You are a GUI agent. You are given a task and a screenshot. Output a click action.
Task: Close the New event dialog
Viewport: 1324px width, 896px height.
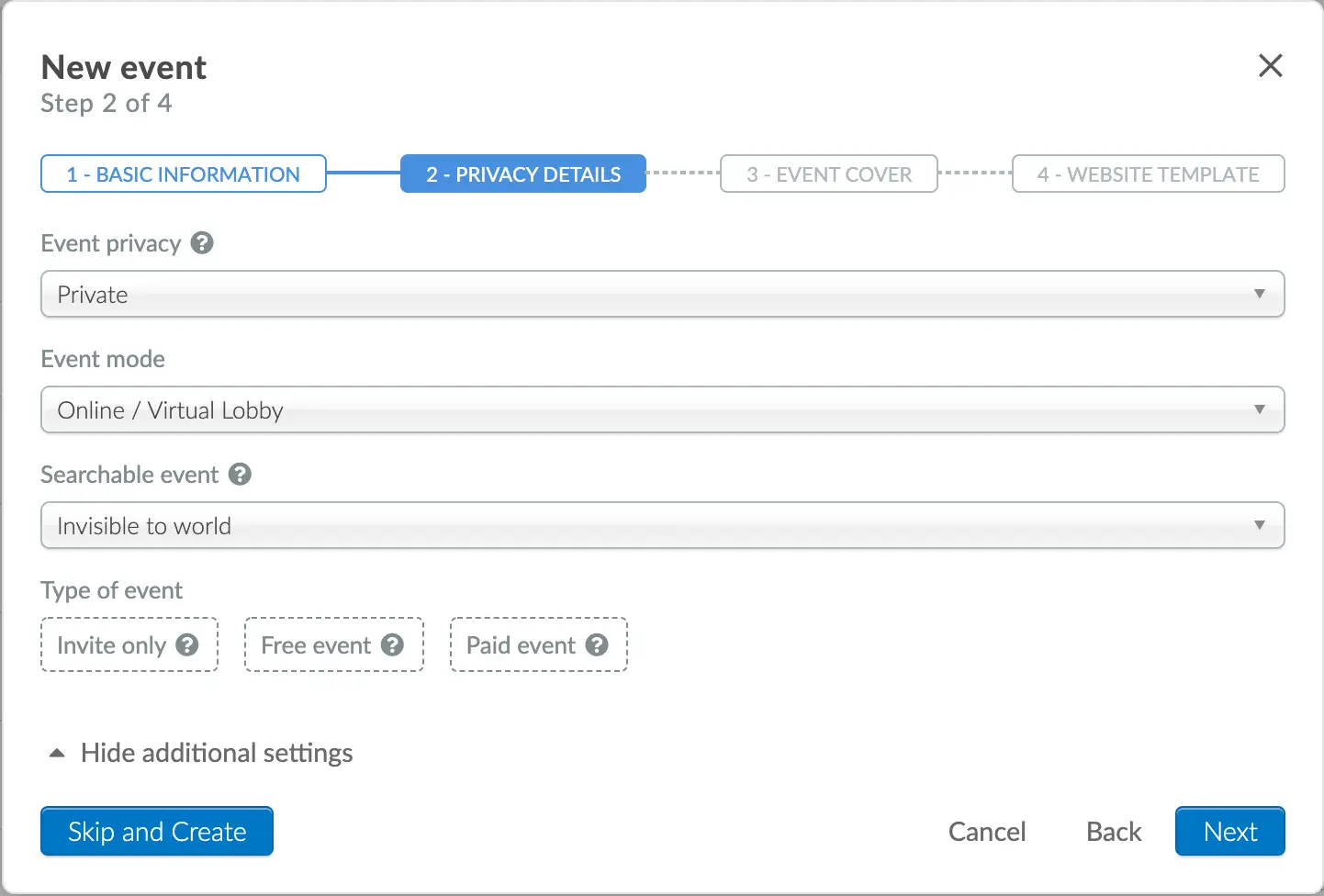(x=1271, y=65)
